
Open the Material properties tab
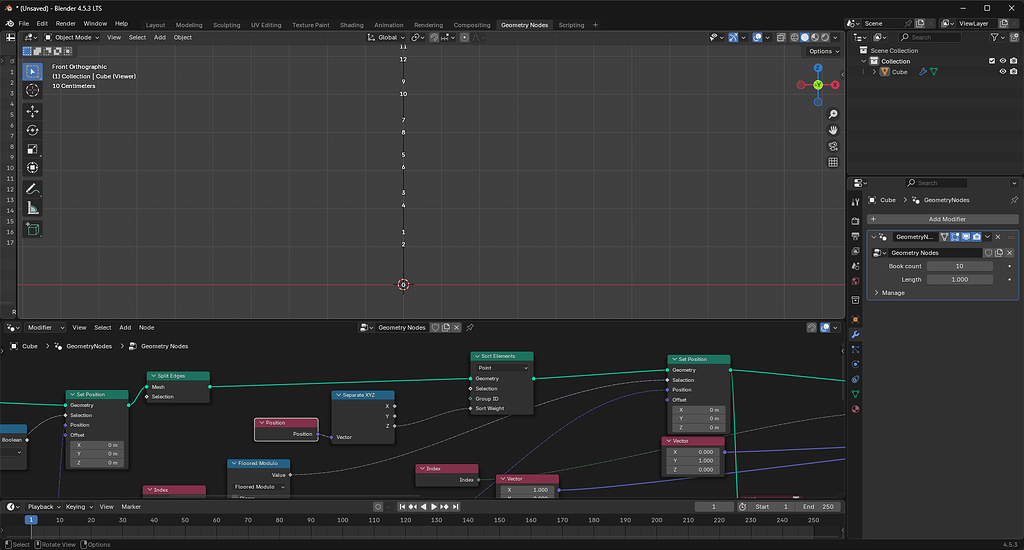click(x=856, y=409)
